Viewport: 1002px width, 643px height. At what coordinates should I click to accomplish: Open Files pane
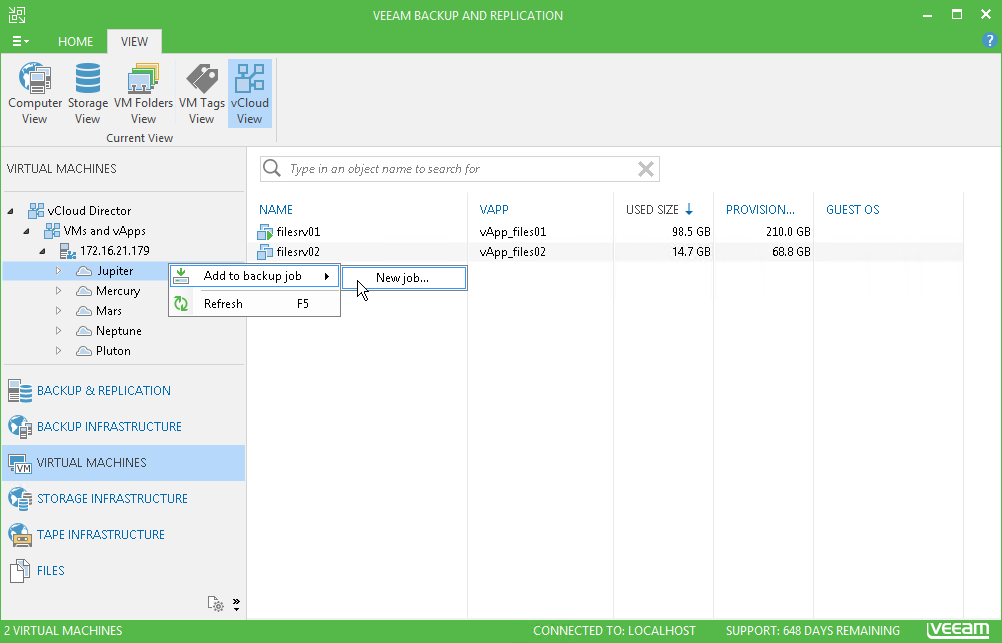[x=123, y=570]
